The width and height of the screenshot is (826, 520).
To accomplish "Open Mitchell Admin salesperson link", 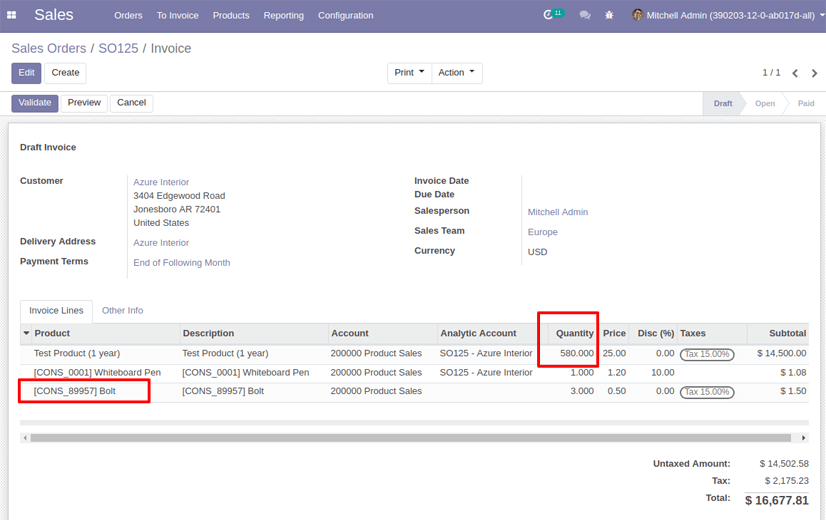I will click(558, 212).
